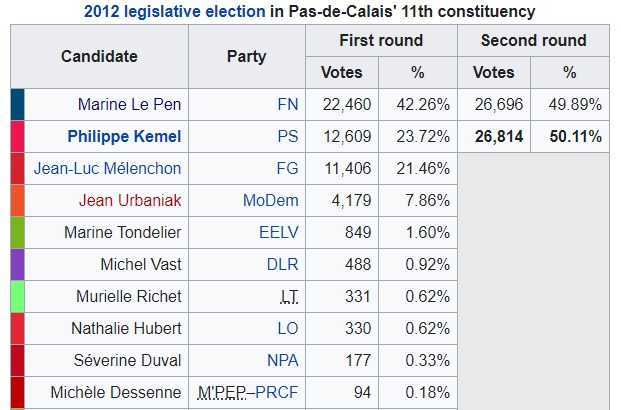
Task: Click the PS party link
Action: (288, 136)
